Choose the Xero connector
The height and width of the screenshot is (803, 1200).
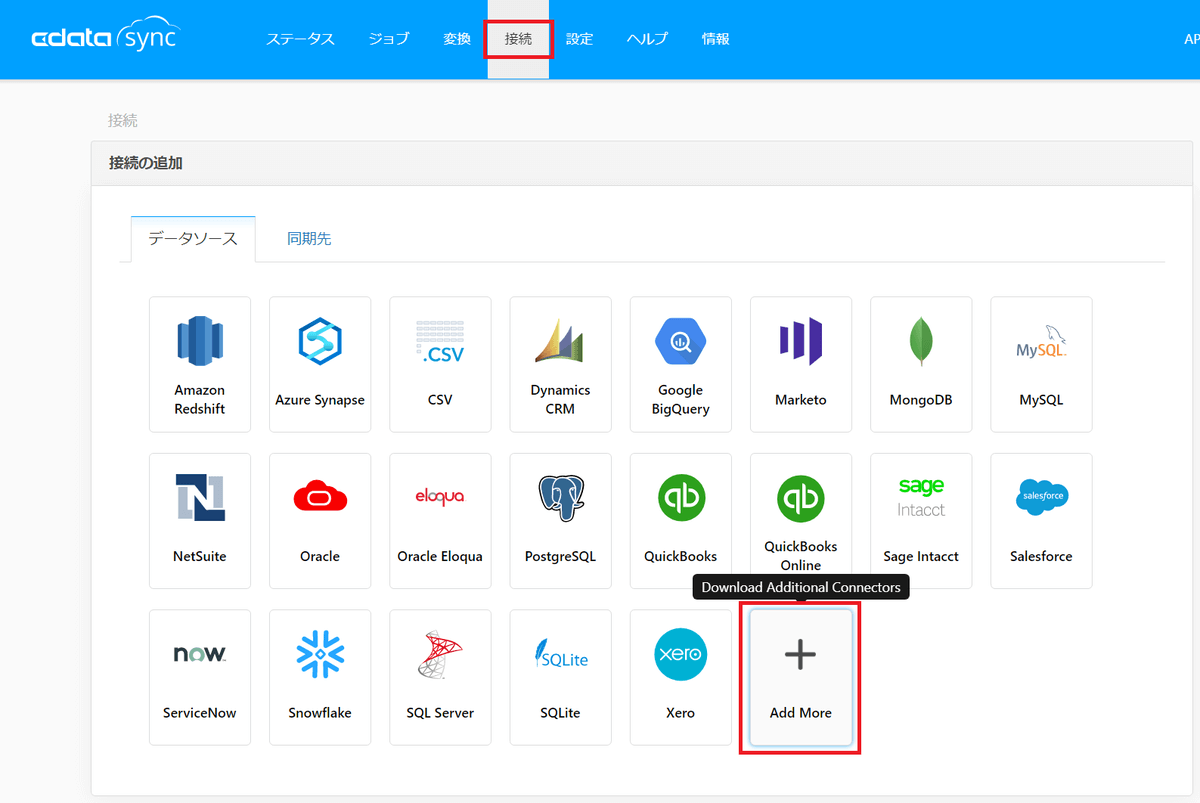click(x=680, y=677)
